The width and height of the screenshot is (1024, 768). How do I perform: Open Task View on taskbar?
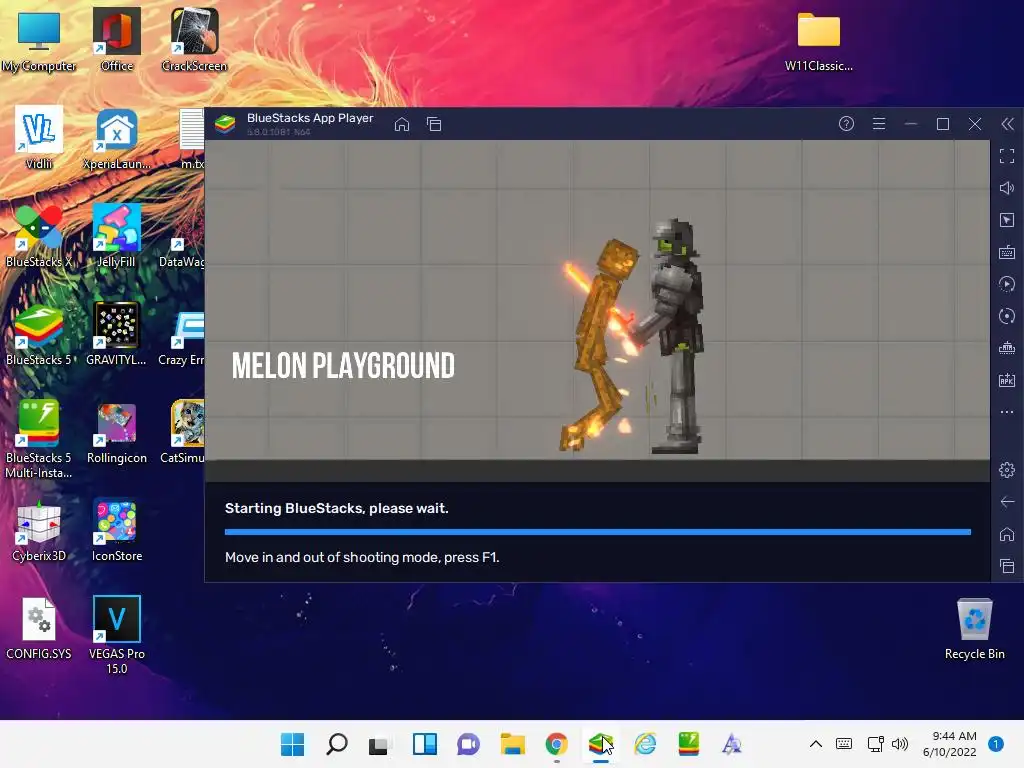[x=380, y=744]
